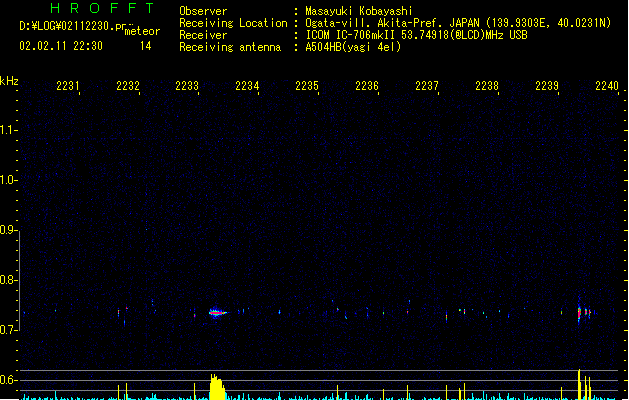Click the Receiving Location label

(233, 23)
